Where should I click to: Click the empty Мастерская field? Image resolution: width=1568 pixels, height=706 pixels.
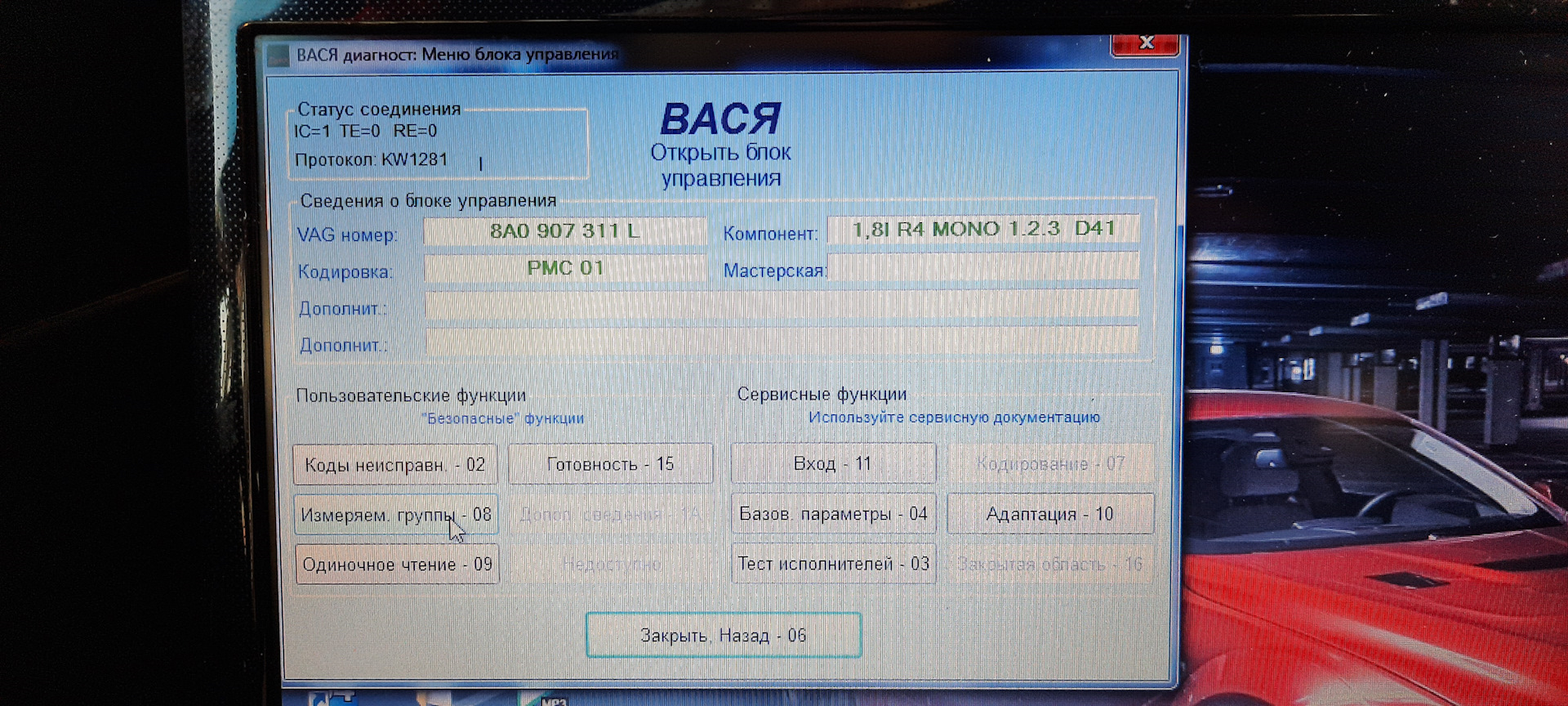tap(983, 266)
